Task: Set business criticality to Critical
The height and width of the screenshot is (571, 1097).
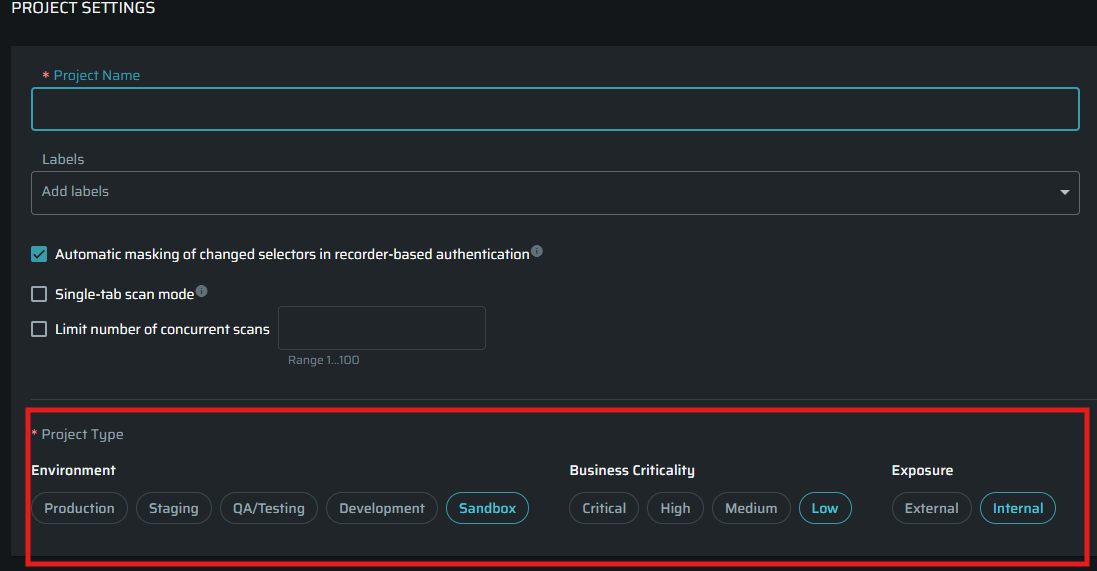Action: coord(604,508)
